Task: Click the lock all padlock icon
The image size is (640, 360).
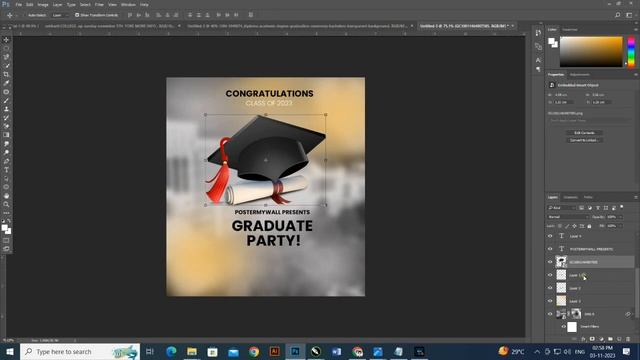Action: (589, 226)
